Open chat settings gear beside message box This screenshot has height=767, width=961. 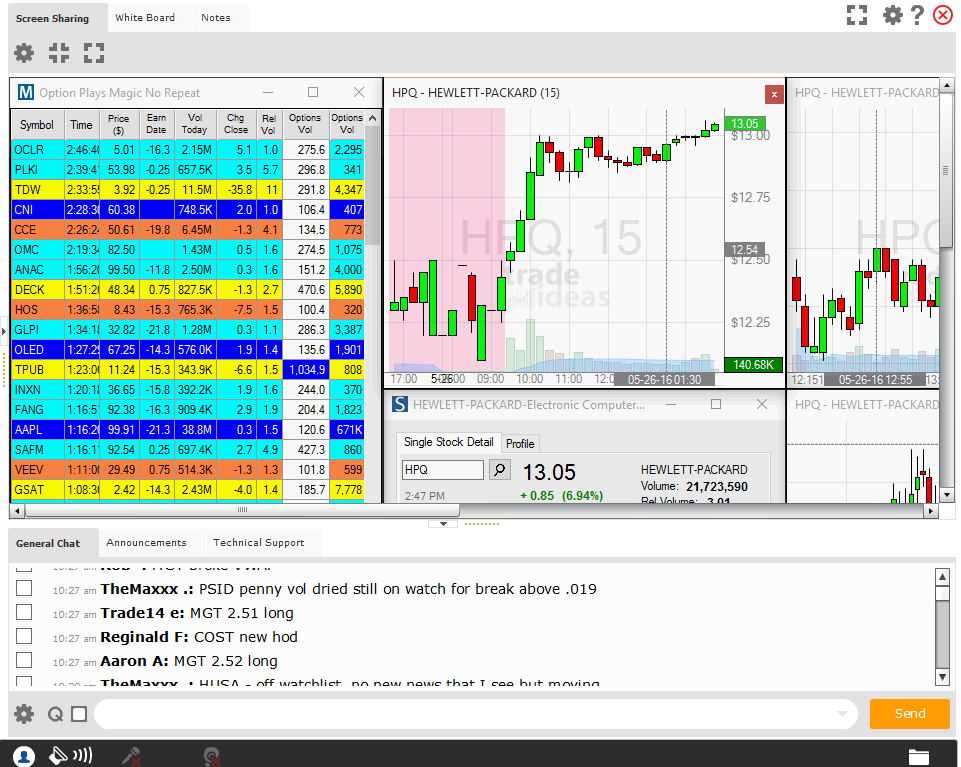pyautogui.click(x=24, y=714)
